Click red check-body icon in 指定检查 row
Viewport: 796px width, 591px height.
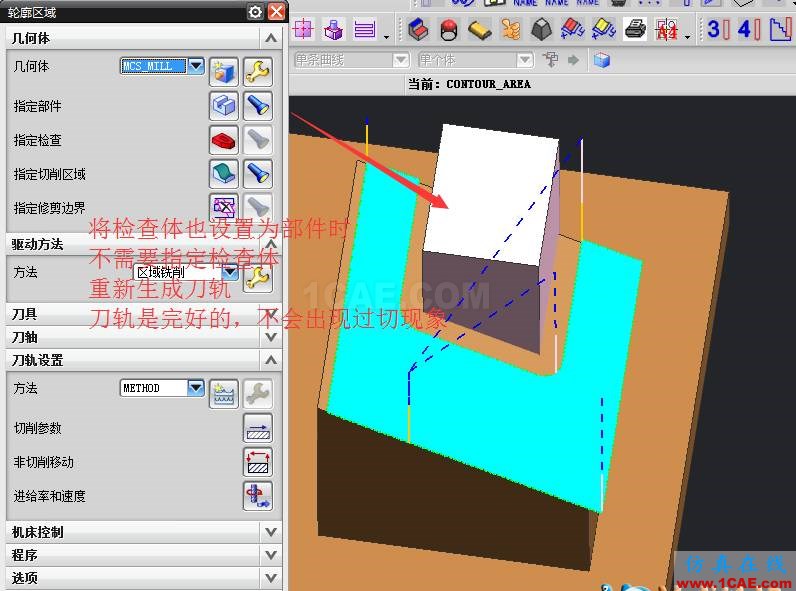tap(224, 140)
